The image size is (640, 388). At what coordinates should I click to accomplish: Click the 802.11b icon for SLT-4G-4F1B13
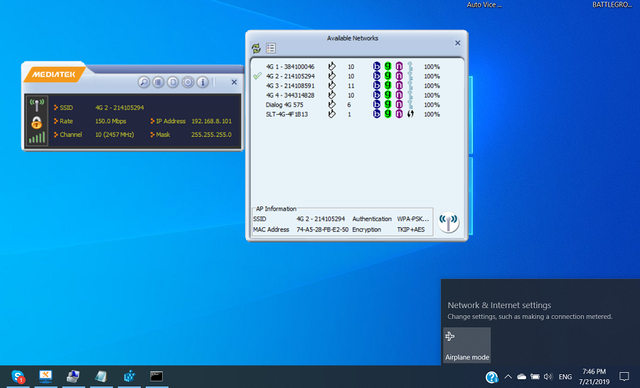[376, 114]
